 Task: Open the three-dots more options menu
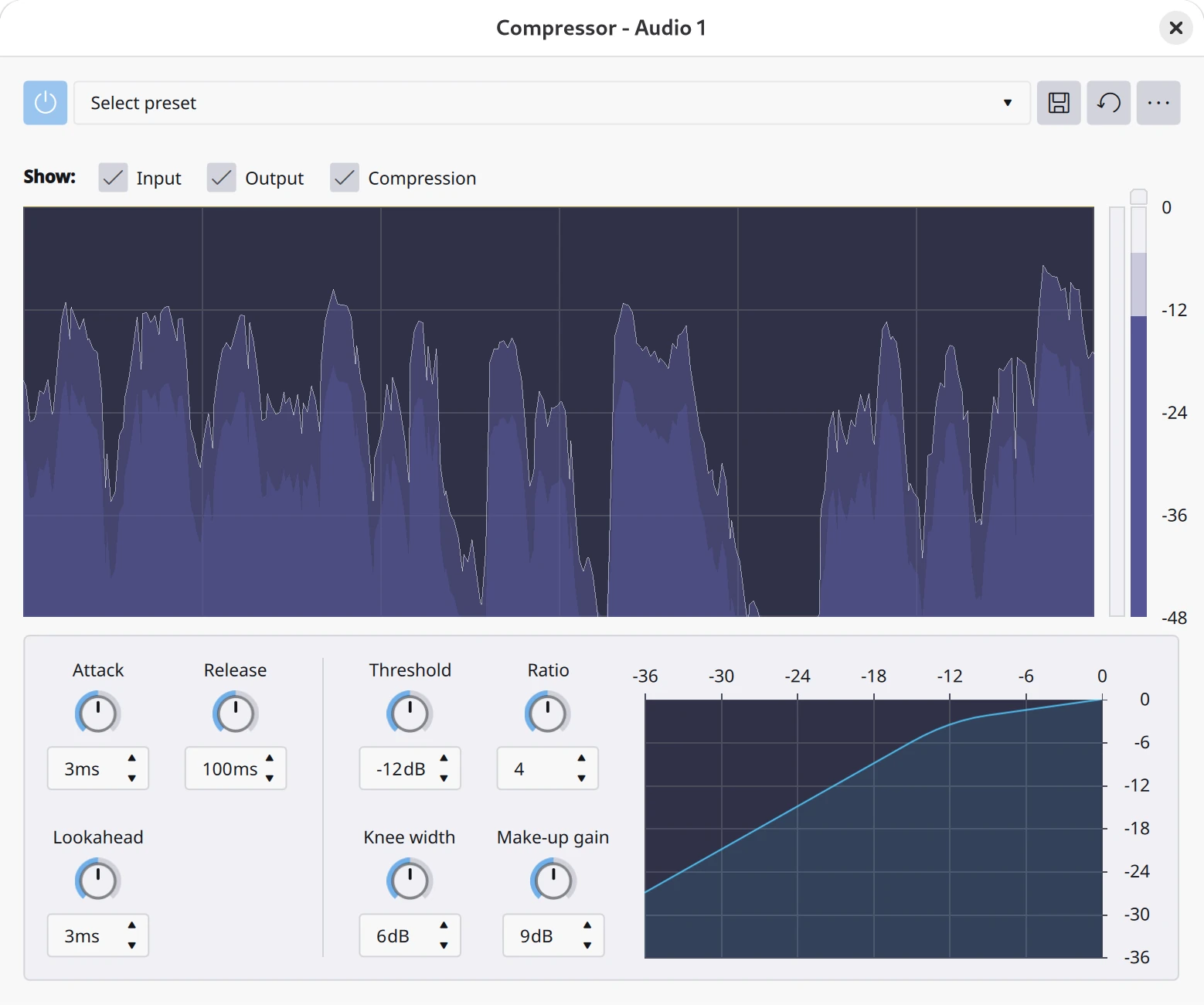point(1158,103)
